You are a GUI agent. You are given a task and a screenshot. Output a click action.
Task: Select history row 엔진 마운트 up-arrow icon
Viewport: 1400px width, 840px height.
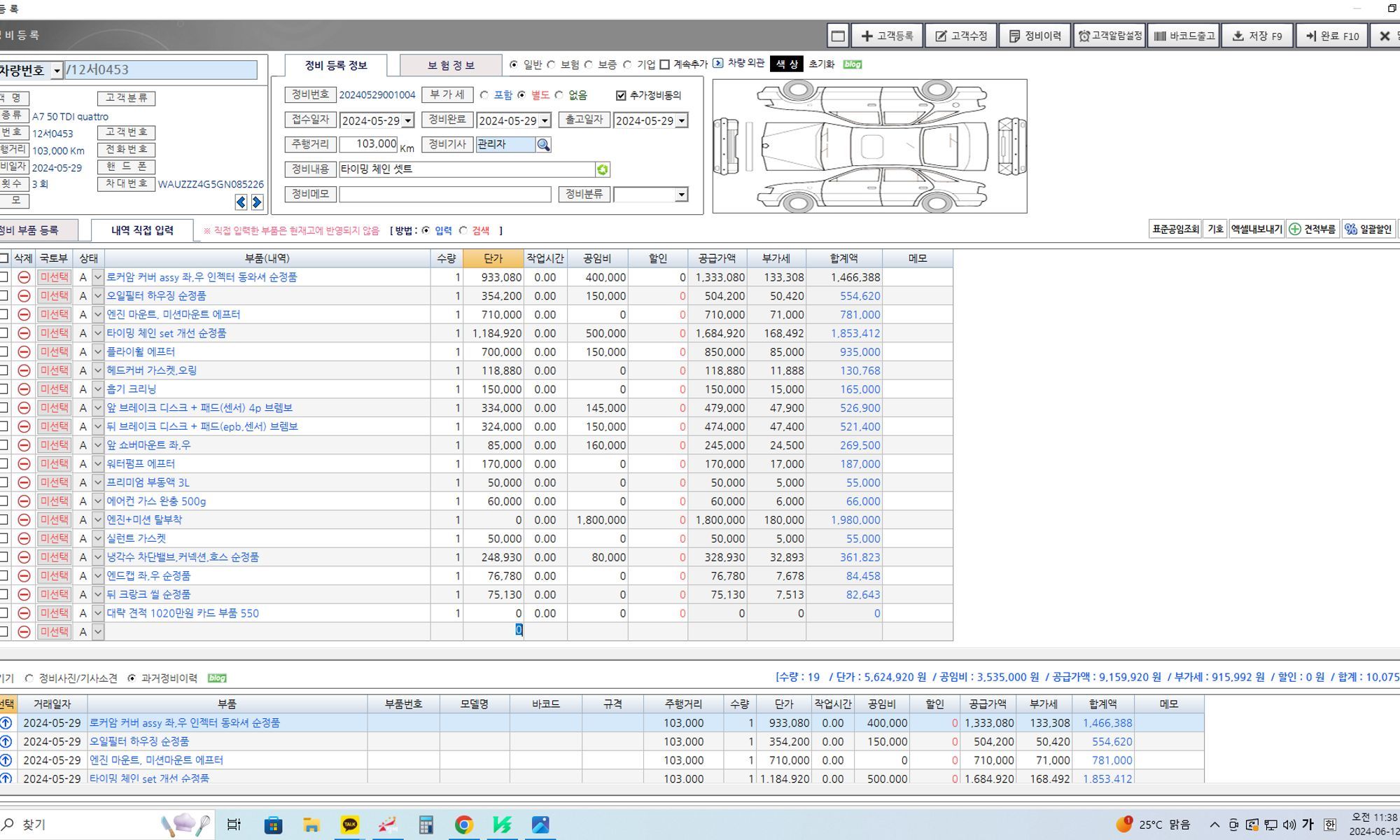tap(6, 760)
